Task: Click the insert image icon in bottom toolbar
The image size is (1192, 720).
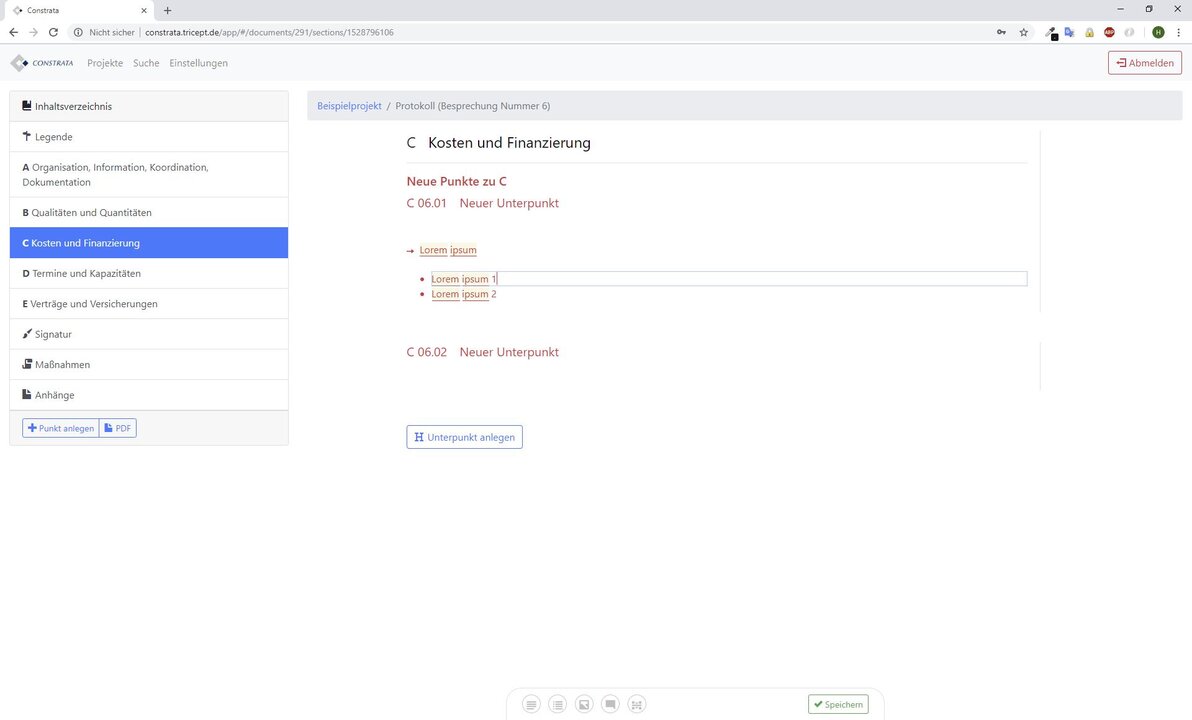Action: [584, 704]
